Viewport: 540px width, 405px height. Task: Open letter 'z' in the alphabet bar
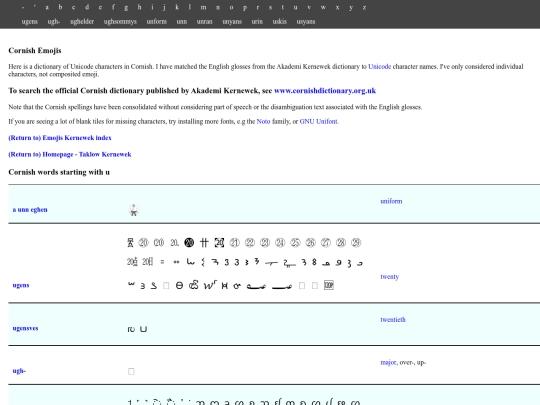pyautogui.click(x=364, y=7)
